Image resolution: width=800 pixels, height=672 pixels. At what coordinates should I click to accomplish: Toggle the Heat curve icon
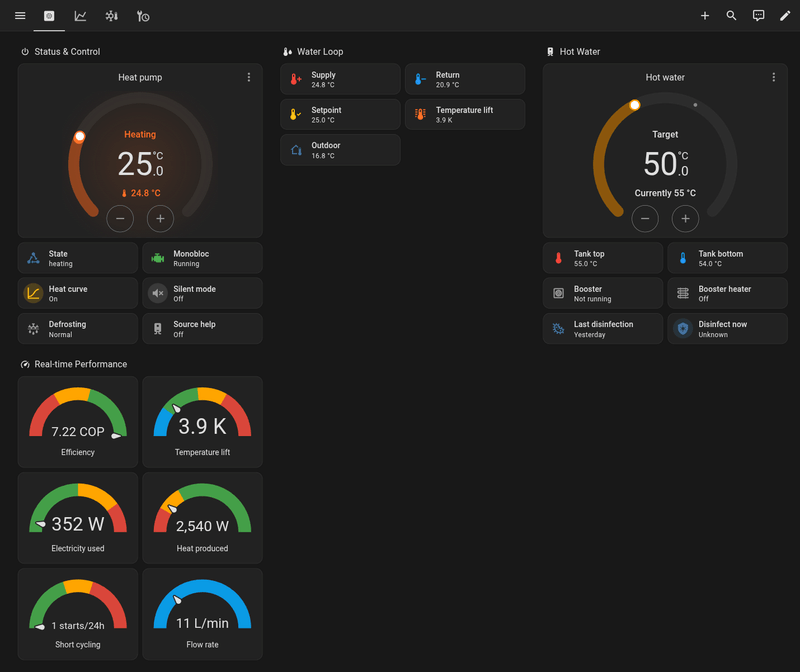[x=33, y=293]
